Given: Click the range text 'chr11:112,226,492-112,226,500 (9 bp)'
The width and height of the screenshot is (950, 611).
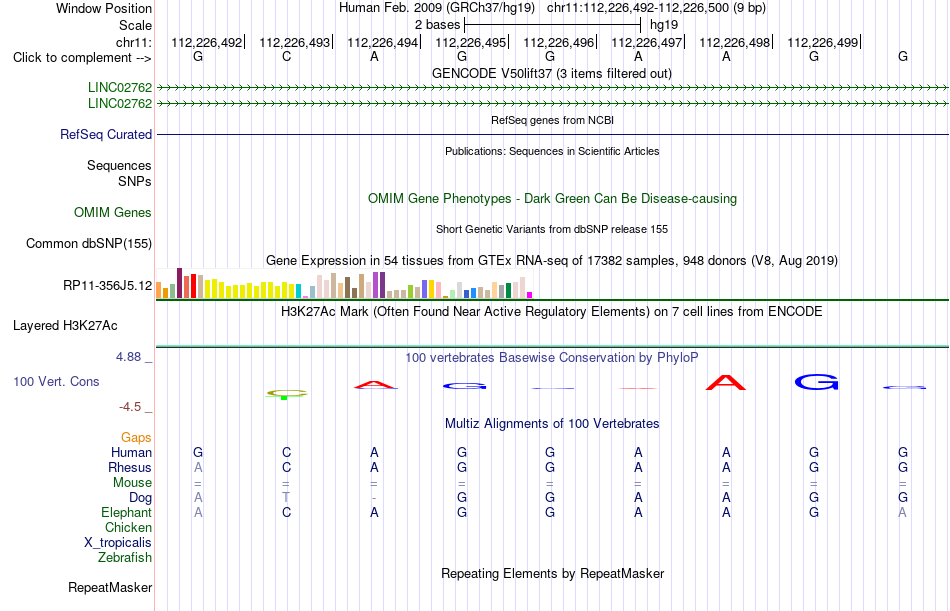Looking at the screenshot, I should (656, 8).
